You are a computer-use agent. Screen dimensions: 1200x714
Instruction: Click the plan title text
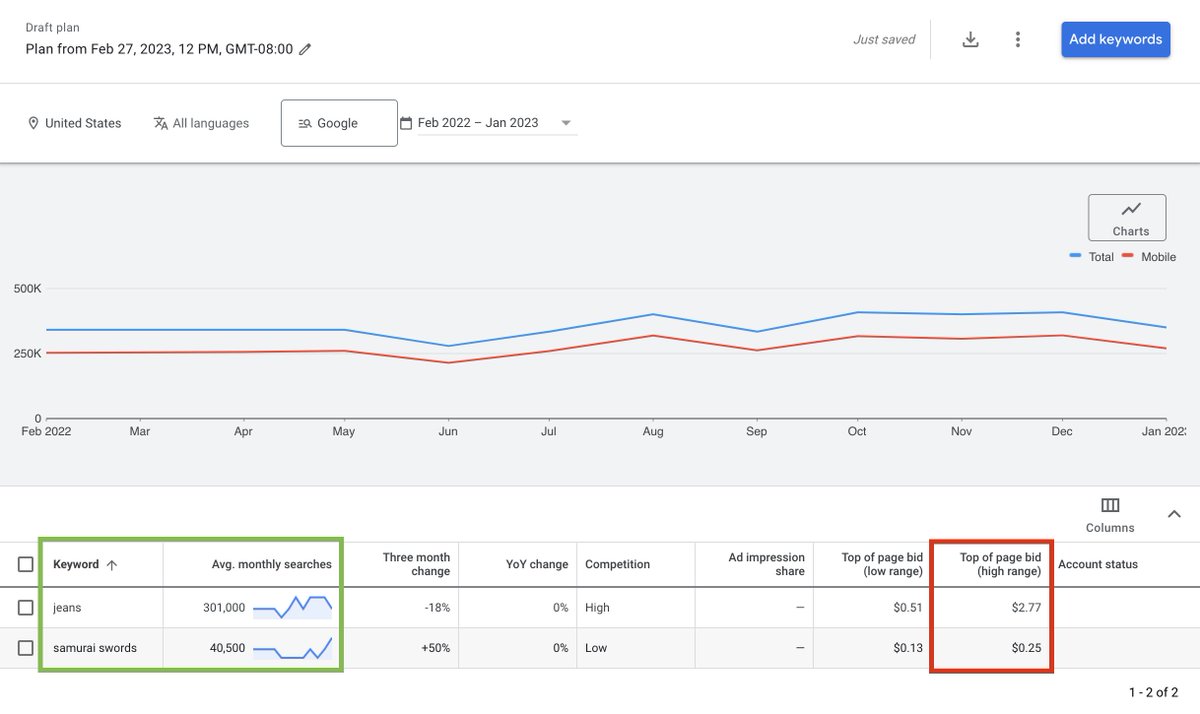point(160,49)
